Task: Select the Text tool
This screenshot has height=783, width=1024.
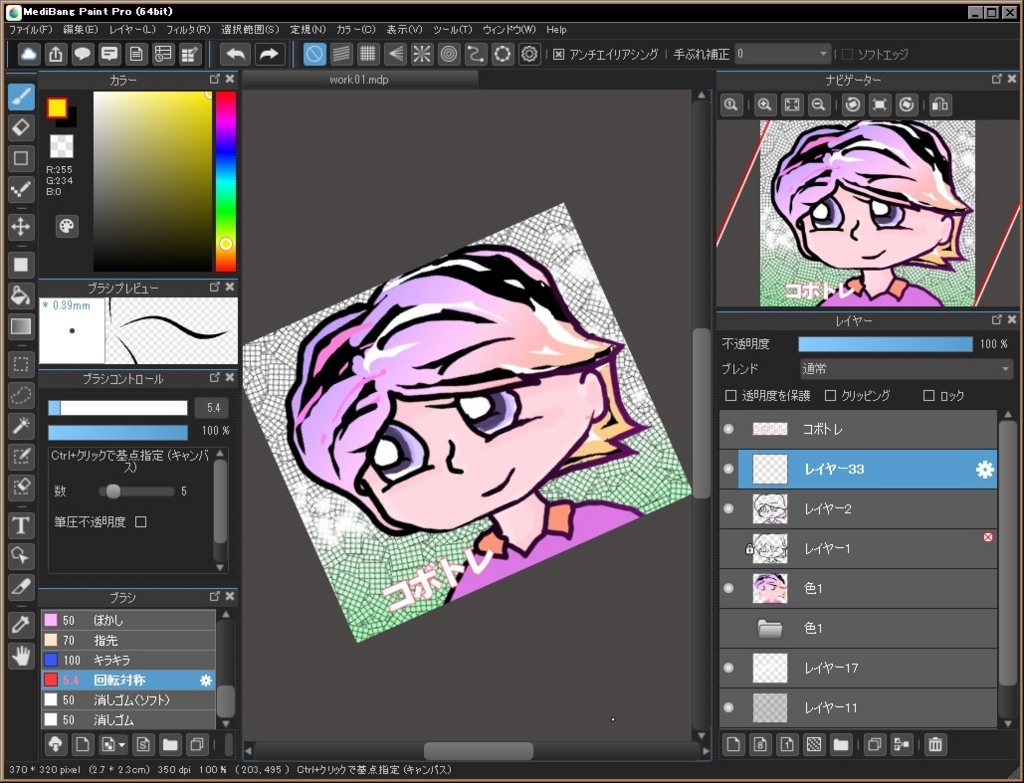Action: [x=21, y=525]
